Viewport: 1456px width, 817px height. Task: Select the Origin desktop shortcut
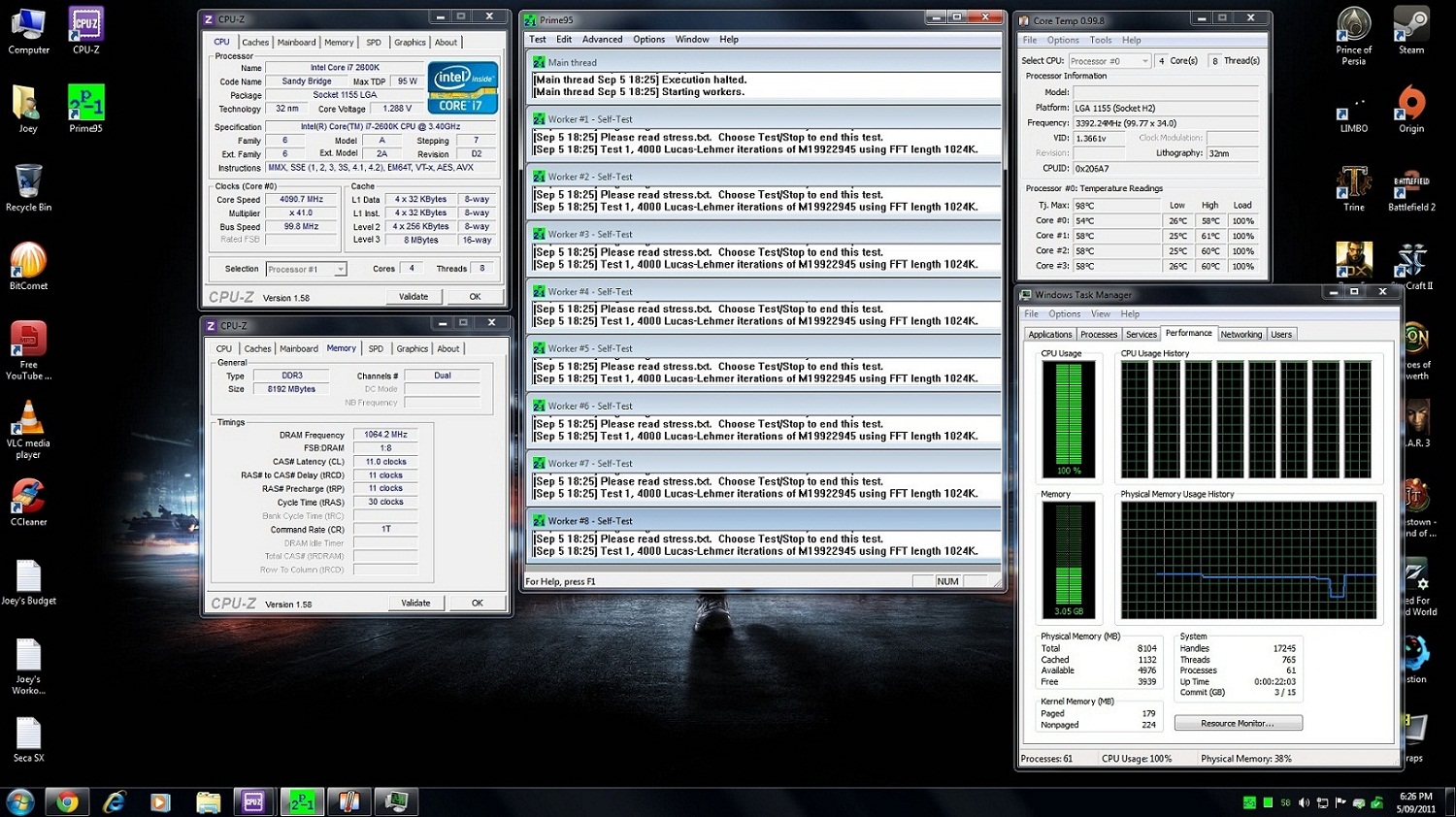[1411, 109]
